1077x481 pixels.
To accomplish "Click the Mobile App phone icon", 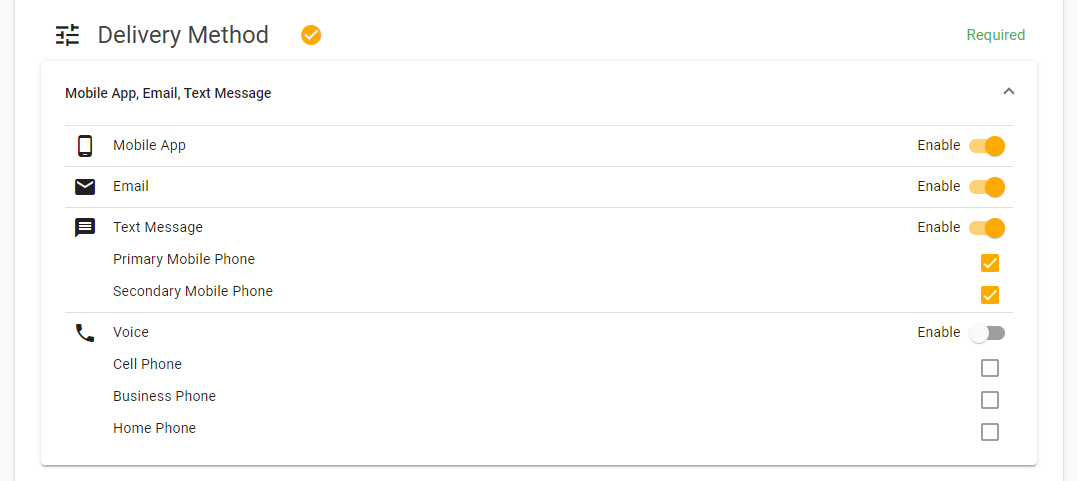I will click(x=85, y=146).
